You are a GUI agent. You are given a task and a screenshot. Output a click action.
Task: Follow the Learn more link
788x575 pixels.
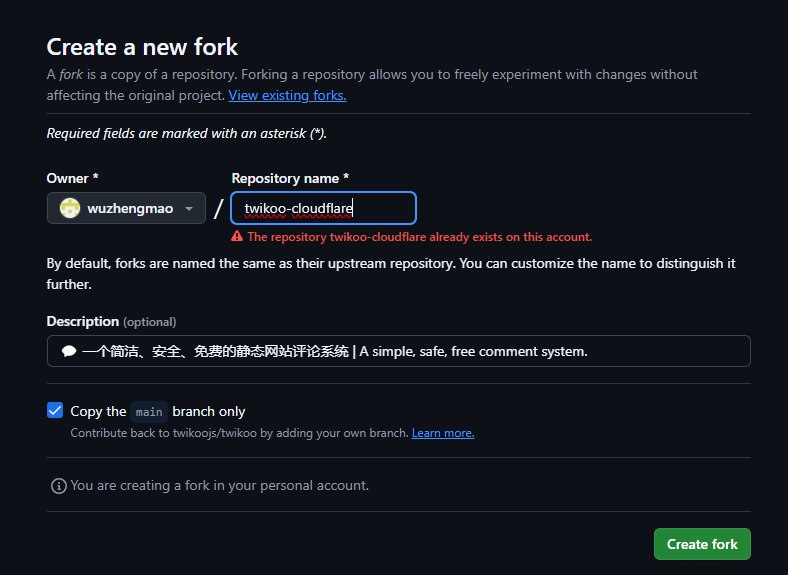tap(443, 433)
